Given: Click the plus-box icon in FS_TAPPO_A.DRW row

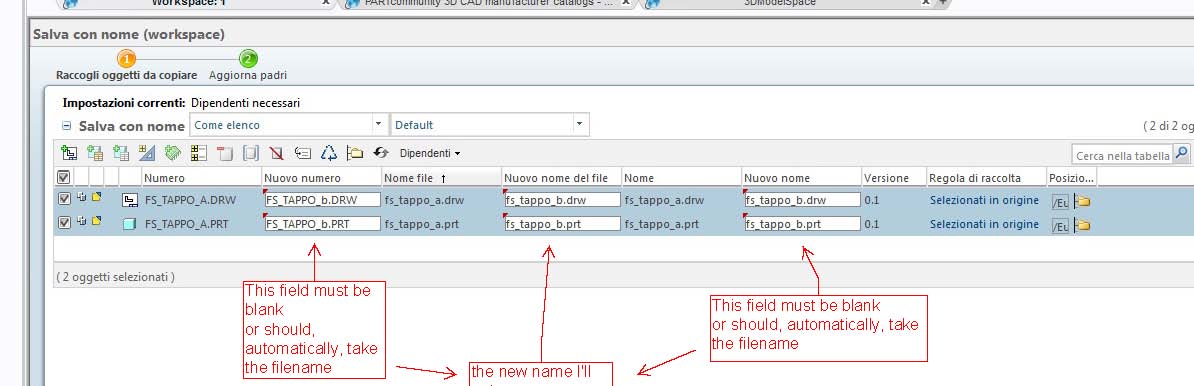Looking at the screenshot, I should 81,197.
